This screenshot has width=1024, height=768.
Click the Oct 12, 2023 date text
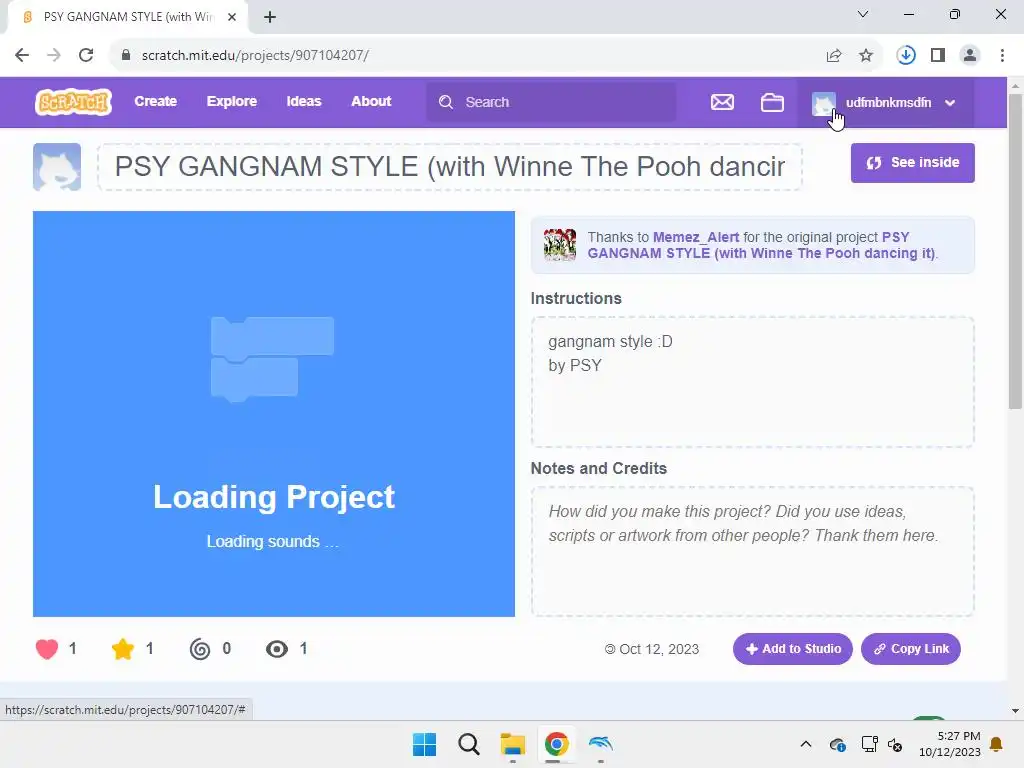click(659, 649)
